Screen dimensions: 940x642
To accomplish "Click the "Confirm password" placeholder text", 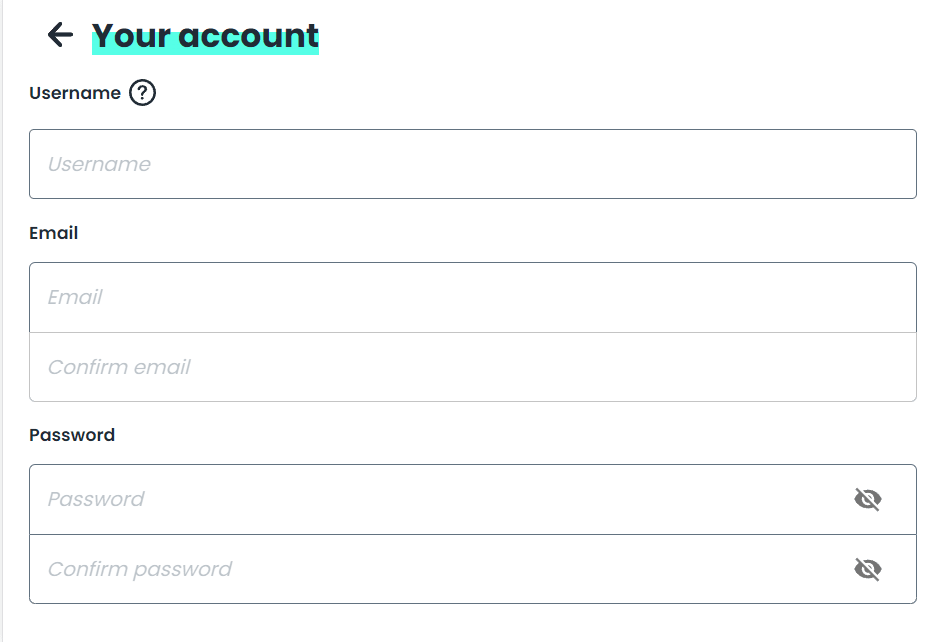I will pyautogui.click(x=140, y=569).
